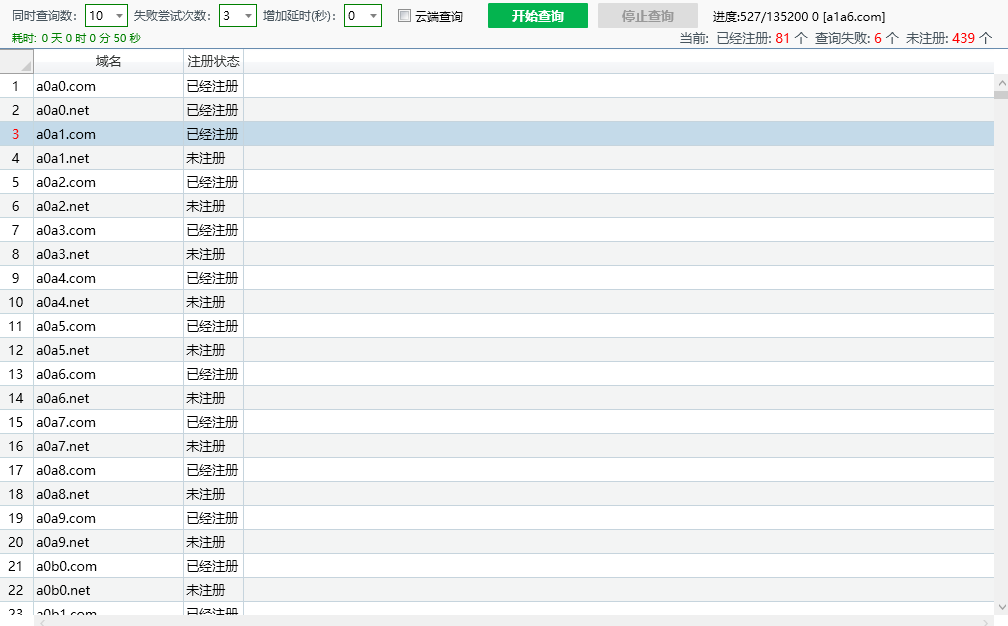This screenshot has height=626, width=1008.
Task: Click the 域名 column header
Action: [x=108, y=62]
